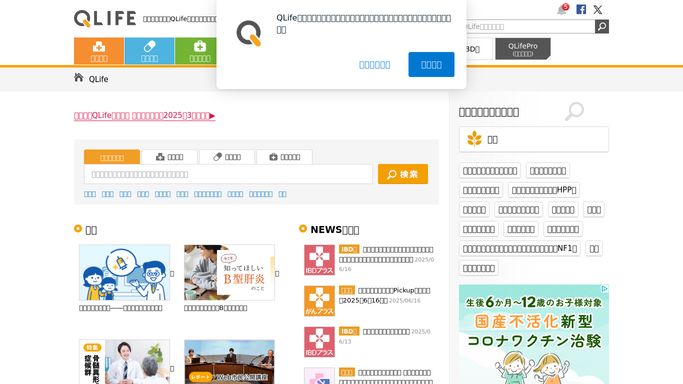Open the B型肝炎 feature thumbnail

[x=229, y=273]
